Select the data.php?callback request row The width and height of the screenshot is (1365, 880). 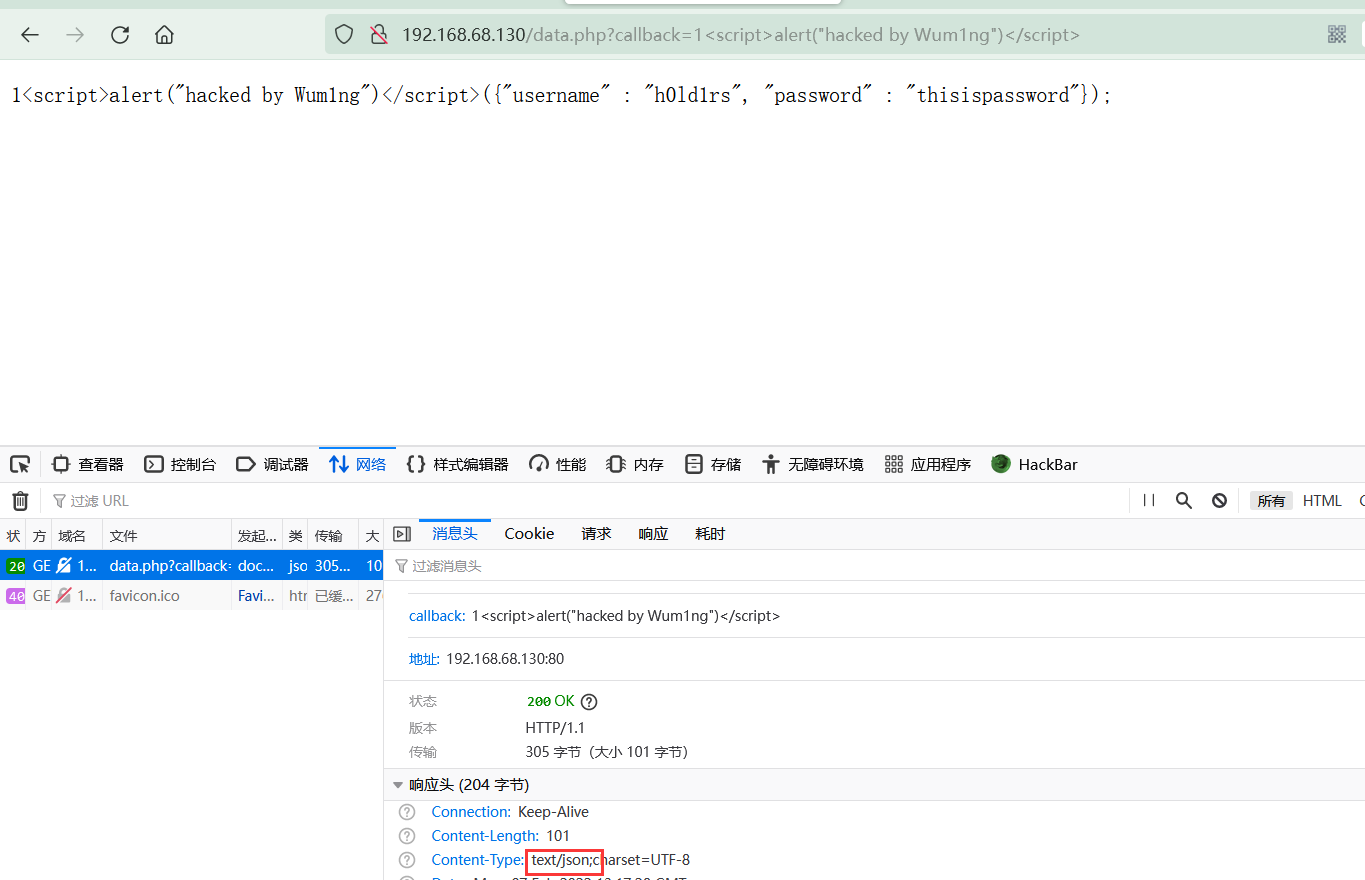point(191,566)
